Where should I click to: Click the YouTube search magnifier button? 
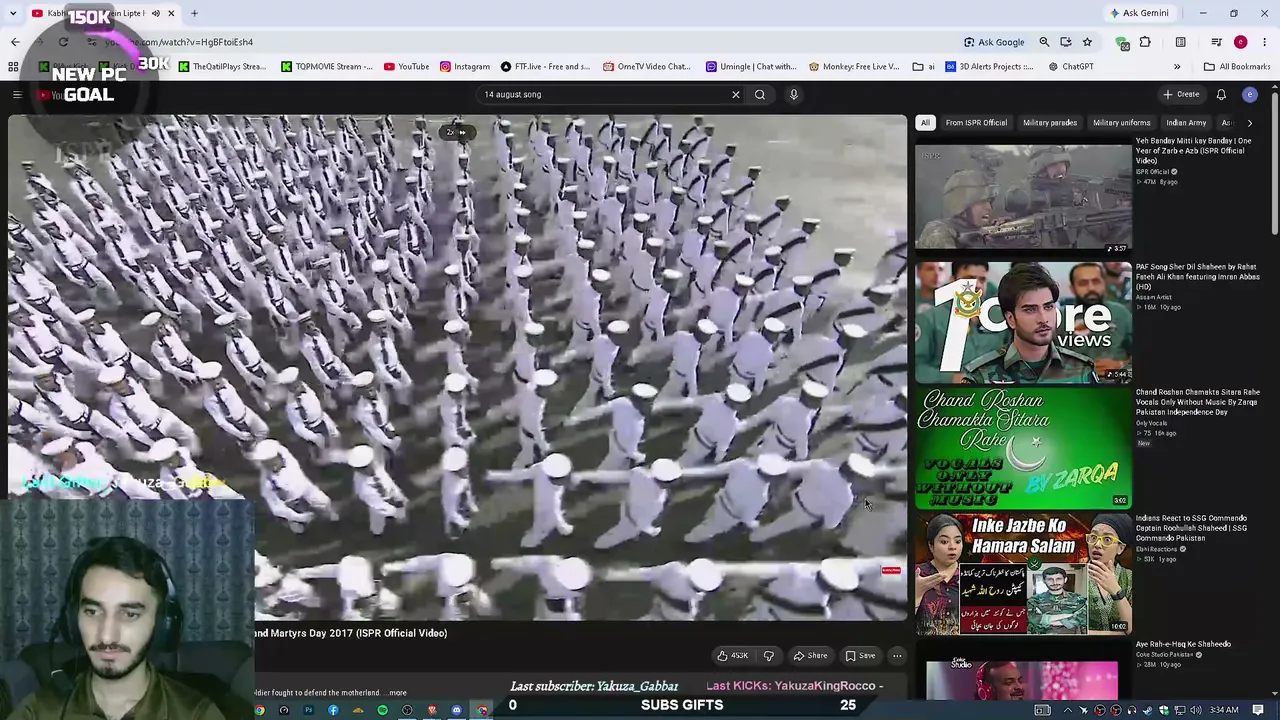tap(760, 95)
